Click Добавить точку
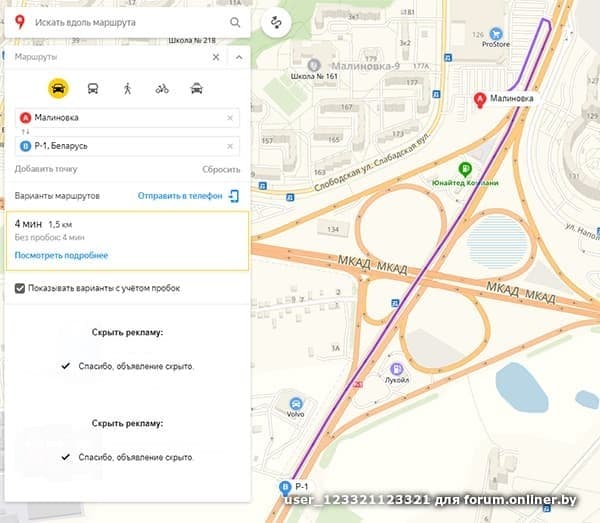600x523 pixels. tap(46, 169)
